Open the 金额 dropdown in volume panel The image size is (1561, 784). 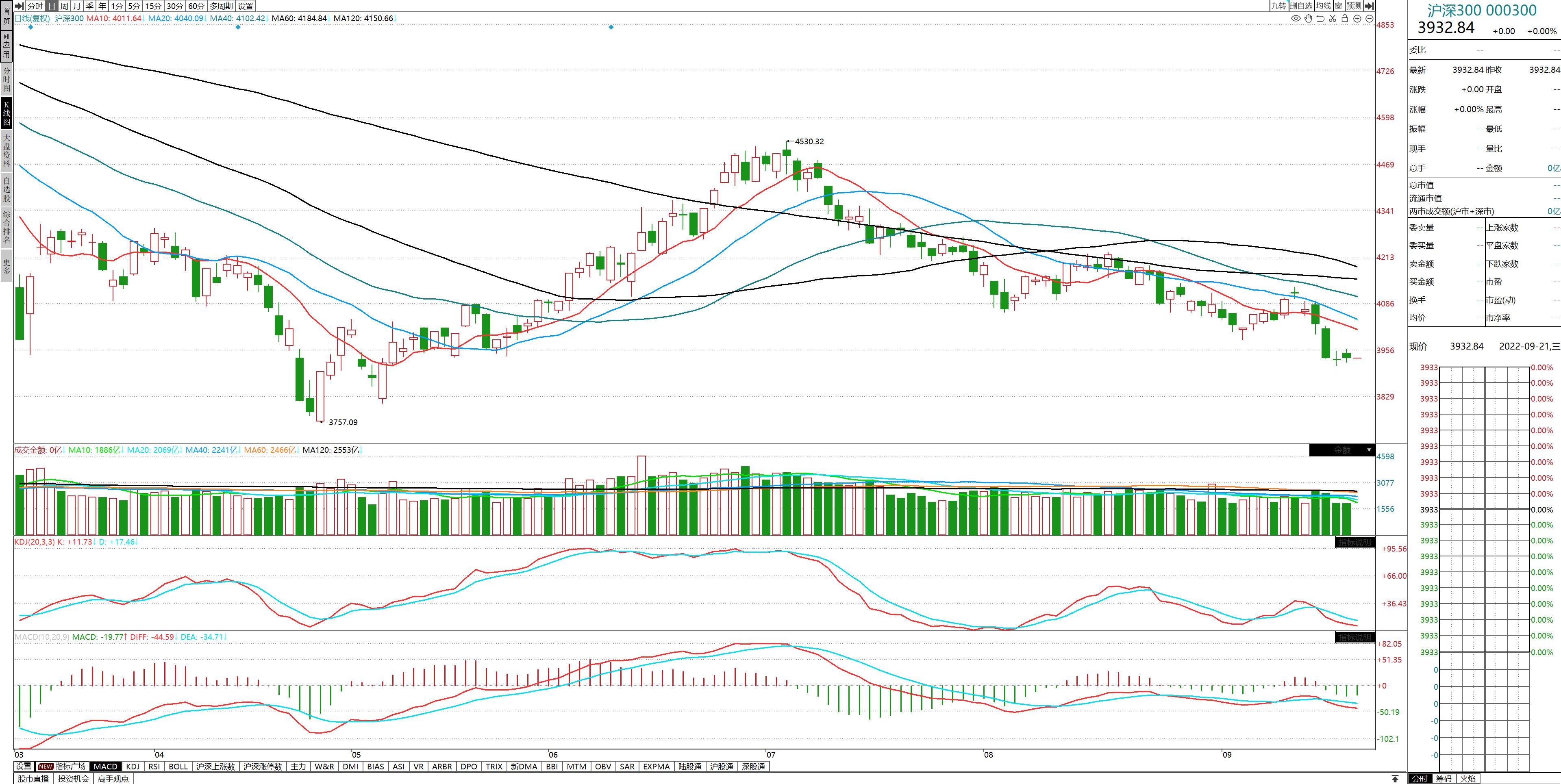coord(1341,450)
